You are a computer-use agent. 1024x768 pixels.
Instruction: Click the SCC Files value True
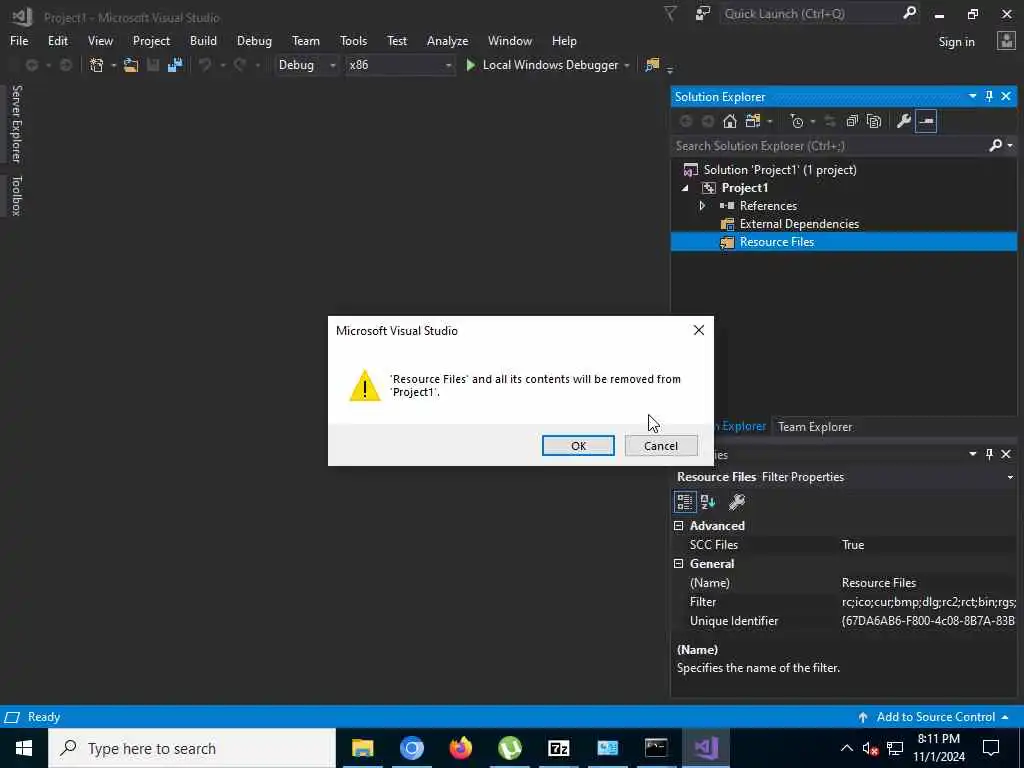coord(853,545)
